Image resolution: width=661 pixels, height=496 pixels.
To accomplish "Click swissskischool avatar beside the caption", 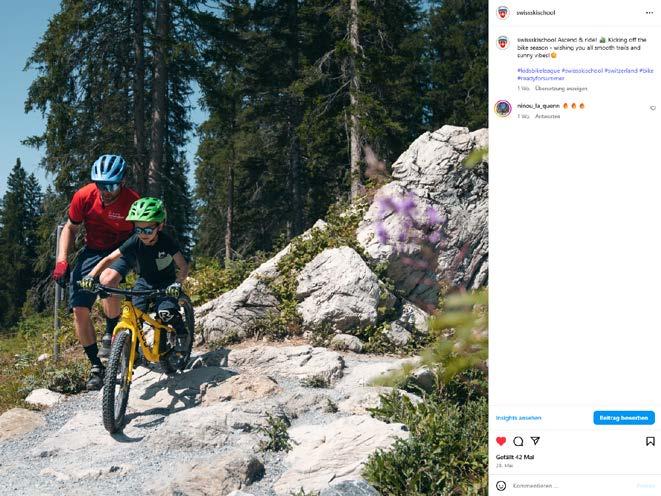I will [502, 43].
